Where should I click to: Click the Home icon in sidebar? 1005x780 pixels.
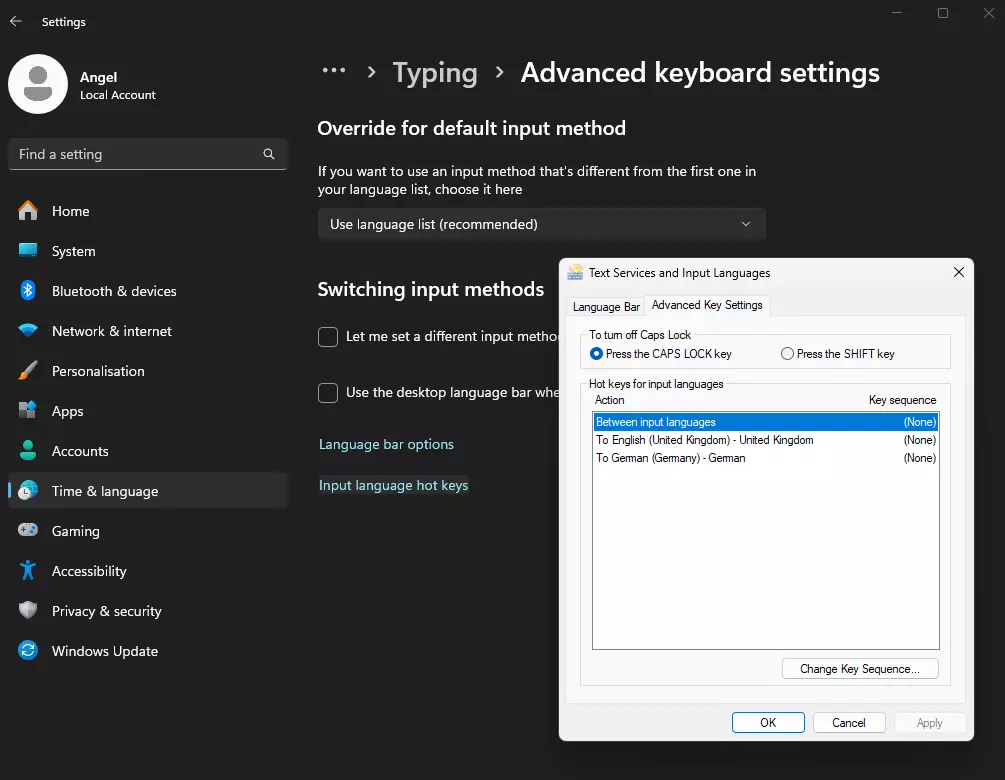(28, 211)
